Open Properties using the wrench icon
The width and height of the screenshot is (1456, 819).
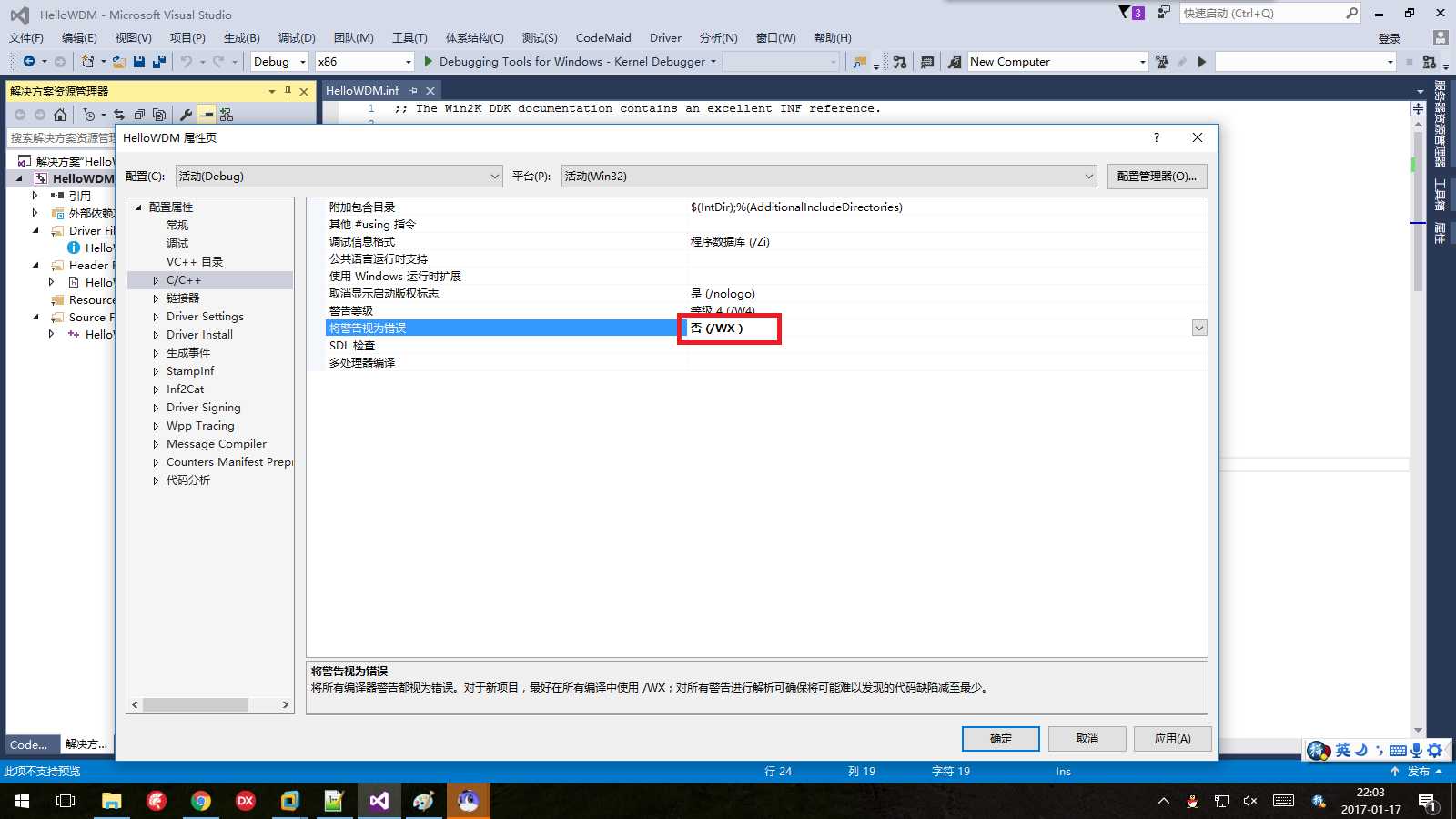187,115
